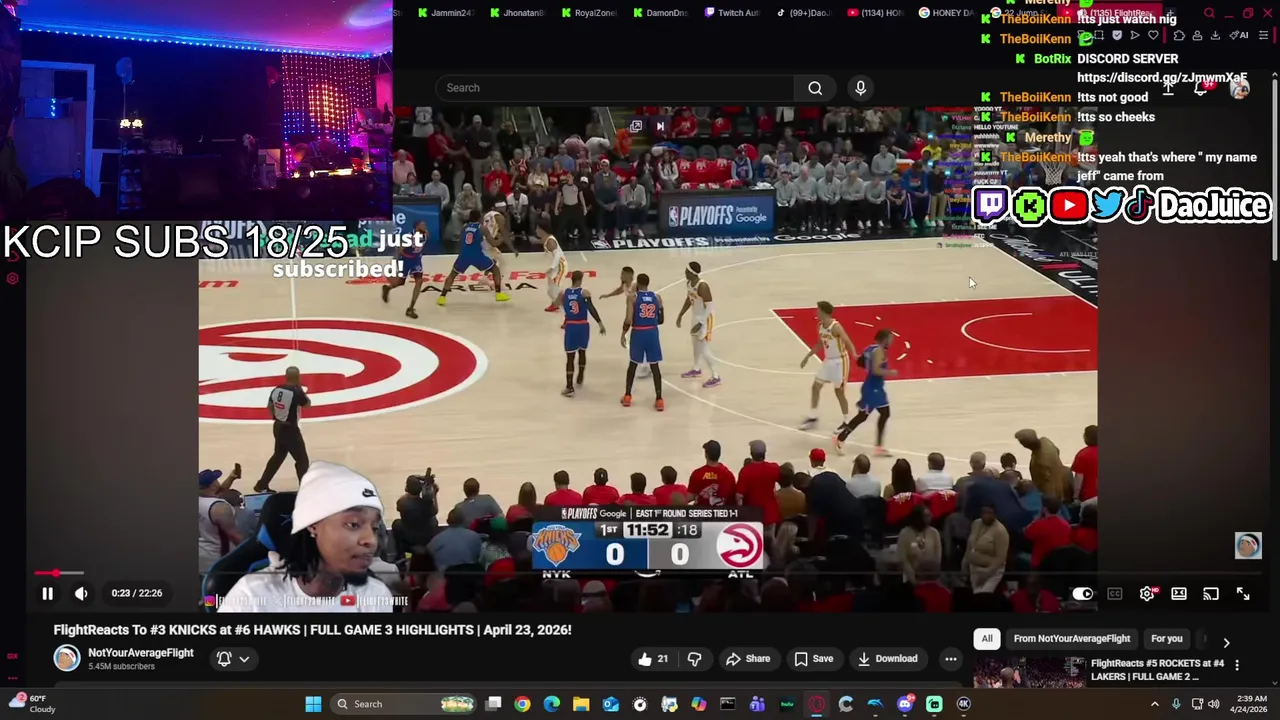The image size is (1280, 720).
Task: Switch to the DamonDns browser tab
Action: tap(661, 13)
